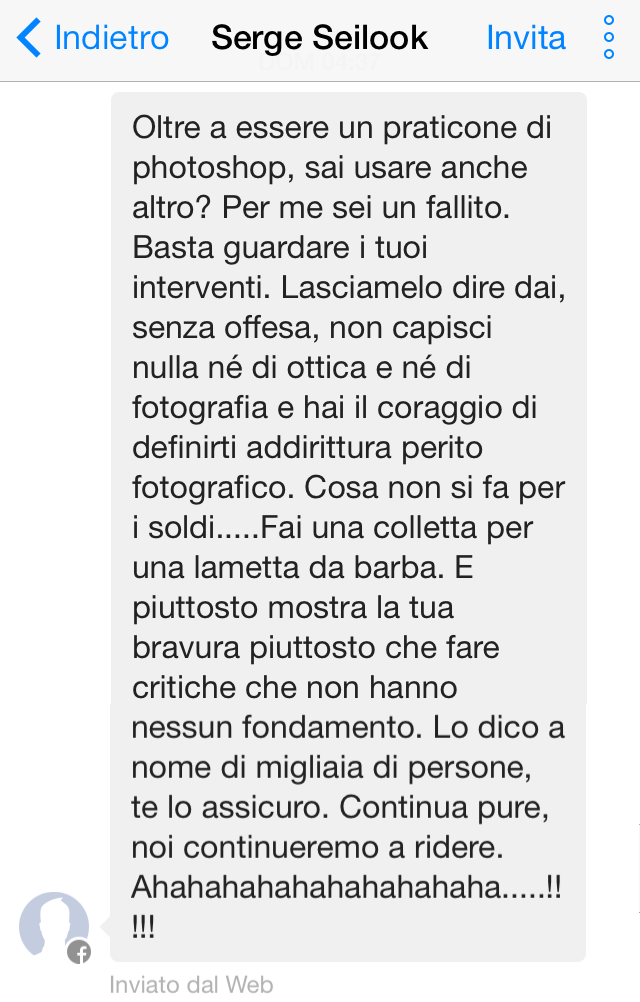The width and height of the screenshot is (640, 1002).
Task: Tap the phrase 'Cosa non si fa per'
Action: [x=434, y=488]
